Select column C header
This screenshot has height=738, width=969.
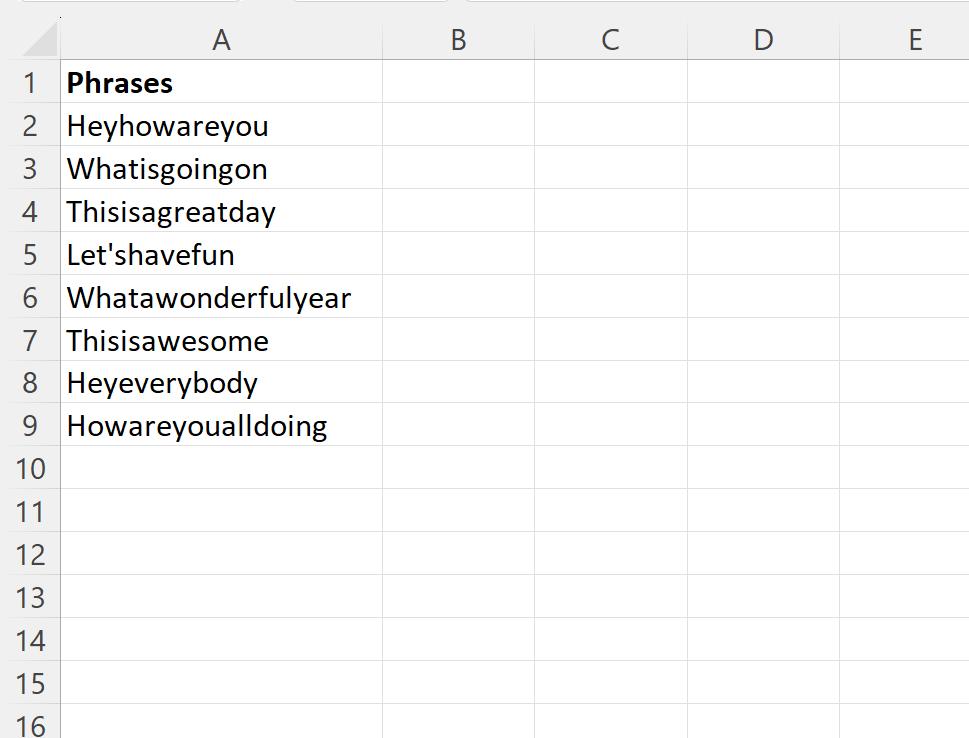pyautogui.click(x=611, y=40)
